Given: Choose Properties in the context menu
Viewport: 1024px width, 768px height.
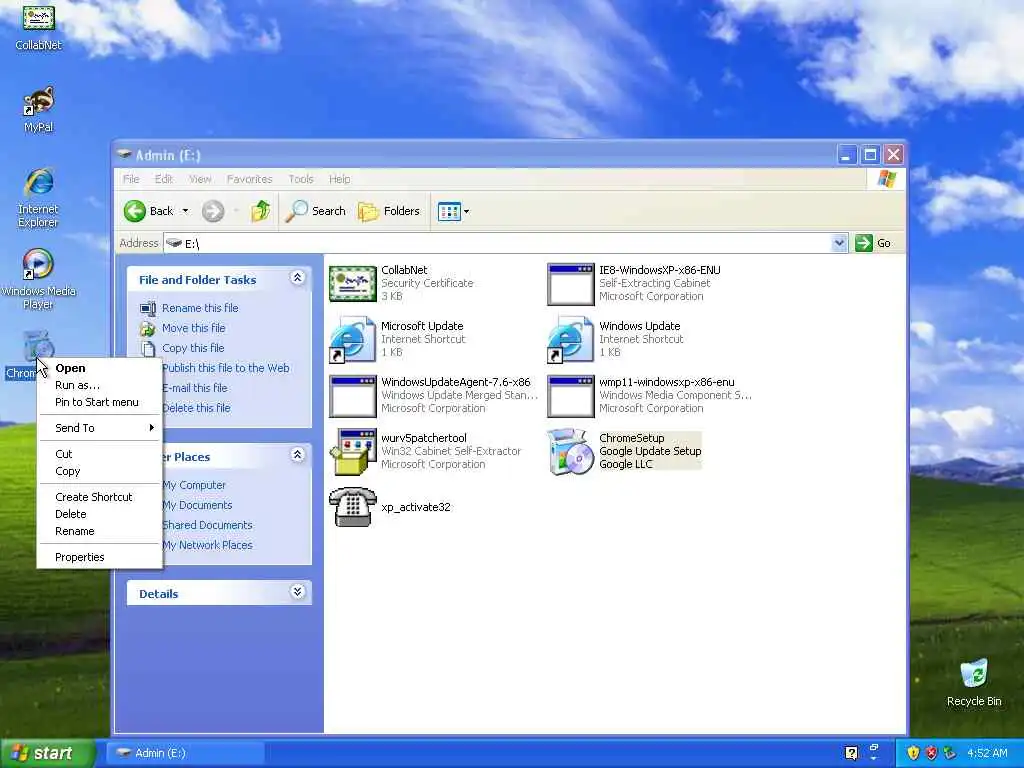Looking at the screenshot, I should coord(99,557).
